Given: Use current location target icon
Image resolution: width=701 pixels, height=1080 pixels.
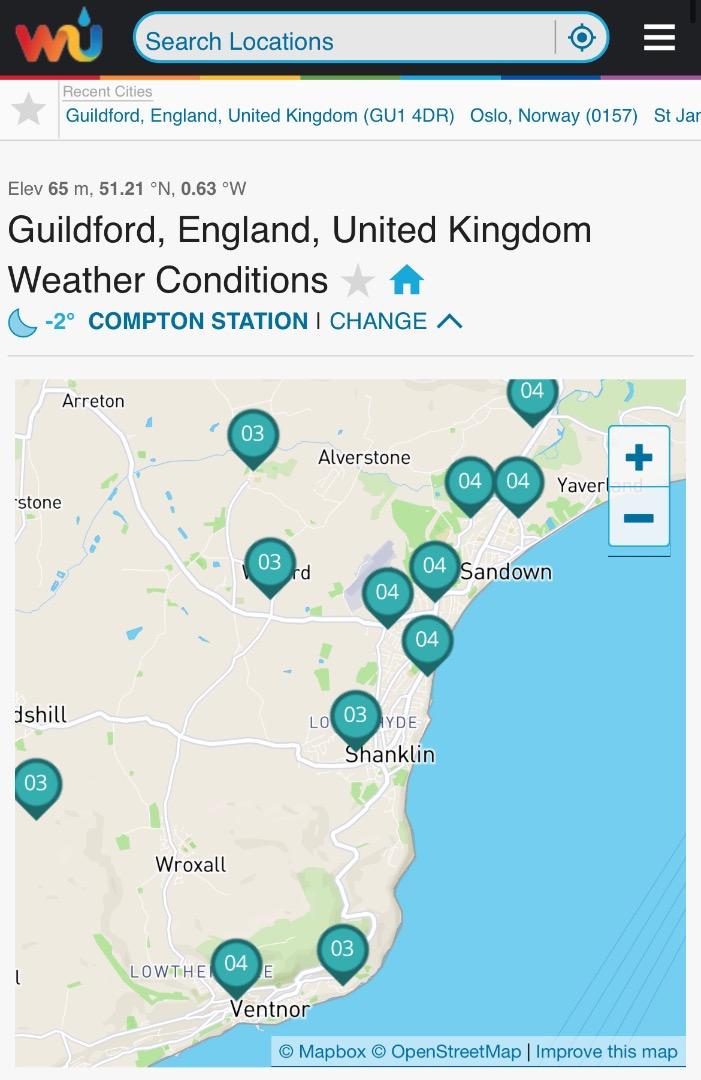Looking at the screenshot, I should (x=581, y=39).
